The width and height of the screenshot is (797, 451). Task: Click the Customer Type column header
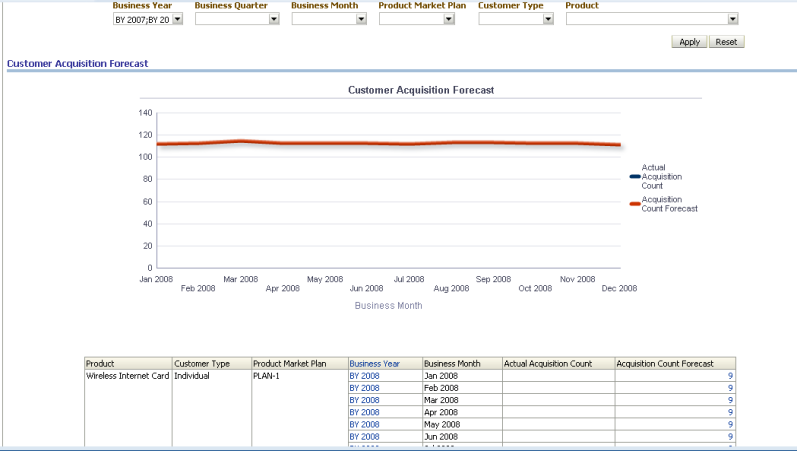[x=212, y=364]
